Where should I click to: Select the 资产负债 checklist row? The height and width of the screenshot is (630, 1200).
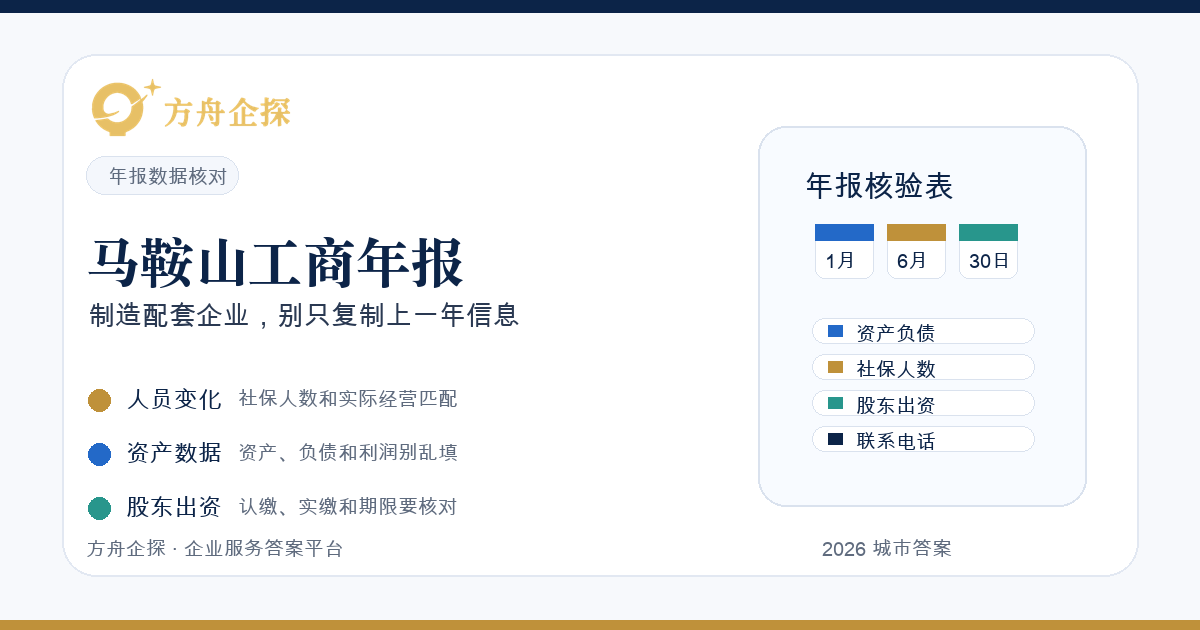(x=923, y=331)
